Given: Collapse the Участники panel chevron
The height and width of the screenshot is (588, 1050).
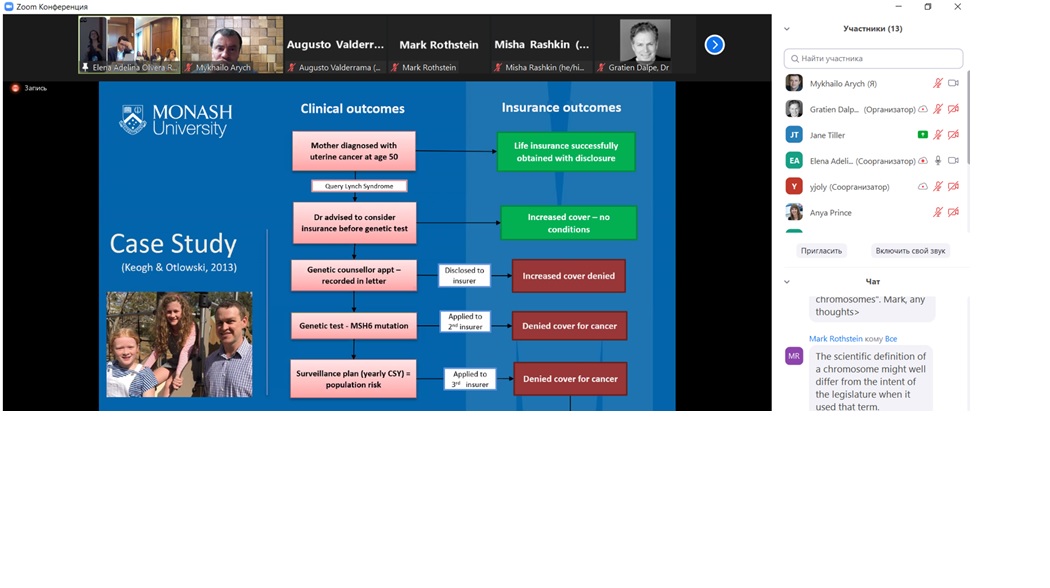Looking at the screenshot, I should [787, 29].
